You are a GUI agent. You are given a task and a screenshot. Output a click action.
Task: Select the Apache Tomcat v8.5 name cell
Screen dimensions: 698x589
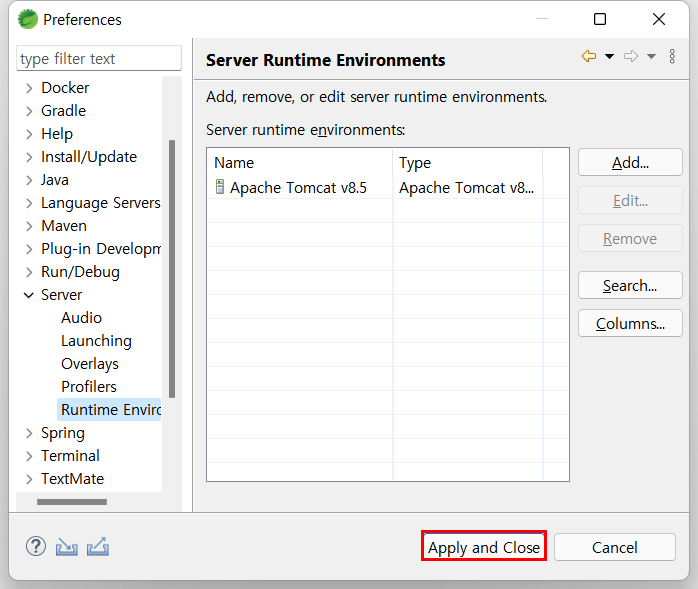click(x=300, y=187)
